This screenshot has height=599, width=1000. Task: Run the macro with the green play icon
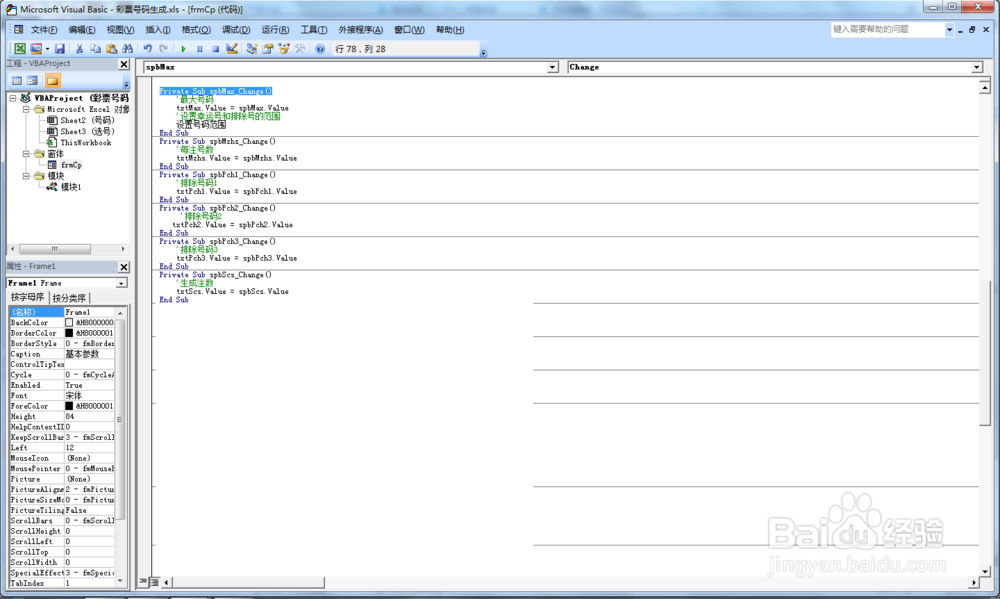[184, 48]
